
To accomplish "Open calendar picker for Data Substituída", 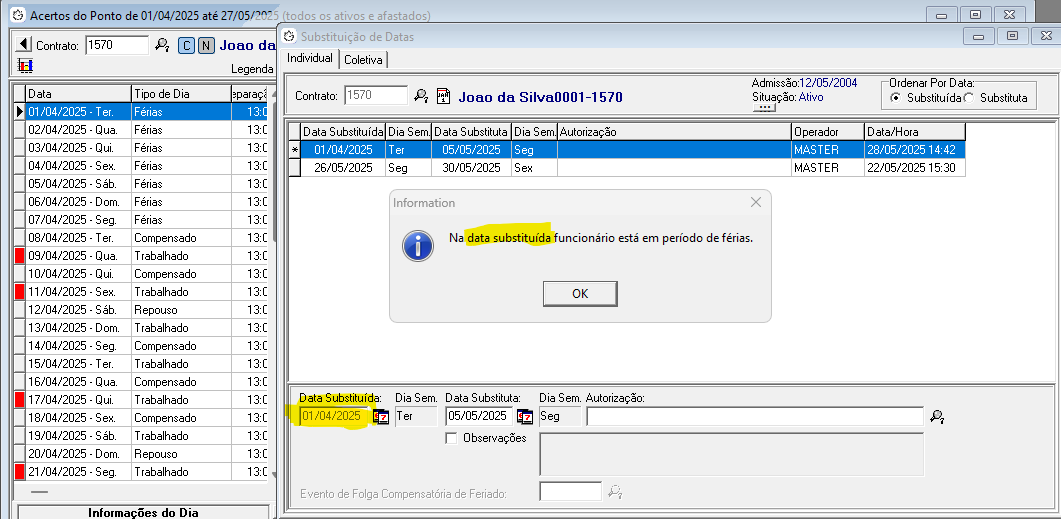I will (x=381, y=417).
